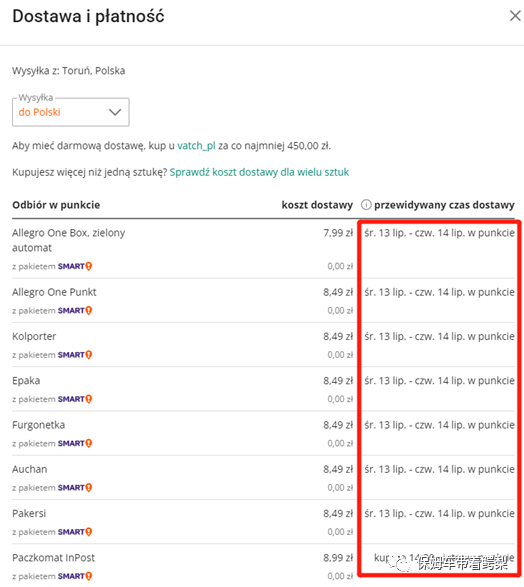Viewport: 524px width, 587px height.
Task: Click the Wysyłka z: Toruń, Polska text
Action: pos(68,71)
